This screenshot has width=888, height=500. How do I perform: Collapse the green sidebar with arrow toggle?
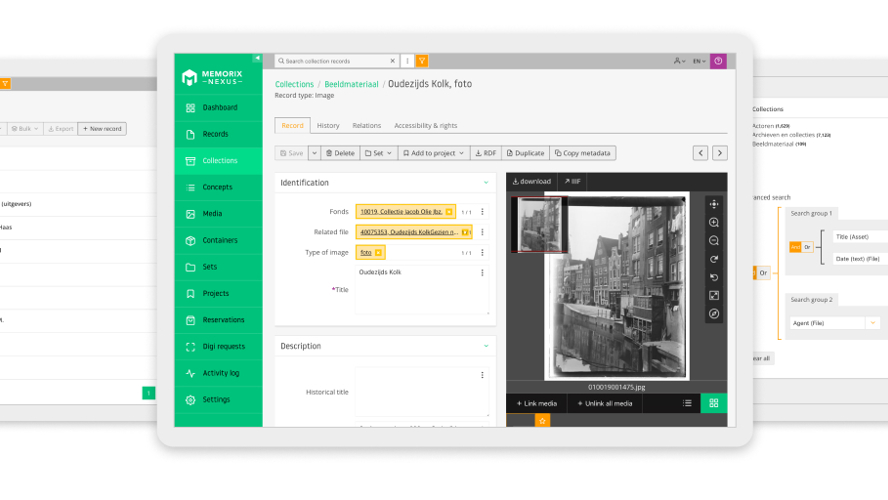pyautogui.click(x=257, y=59)
